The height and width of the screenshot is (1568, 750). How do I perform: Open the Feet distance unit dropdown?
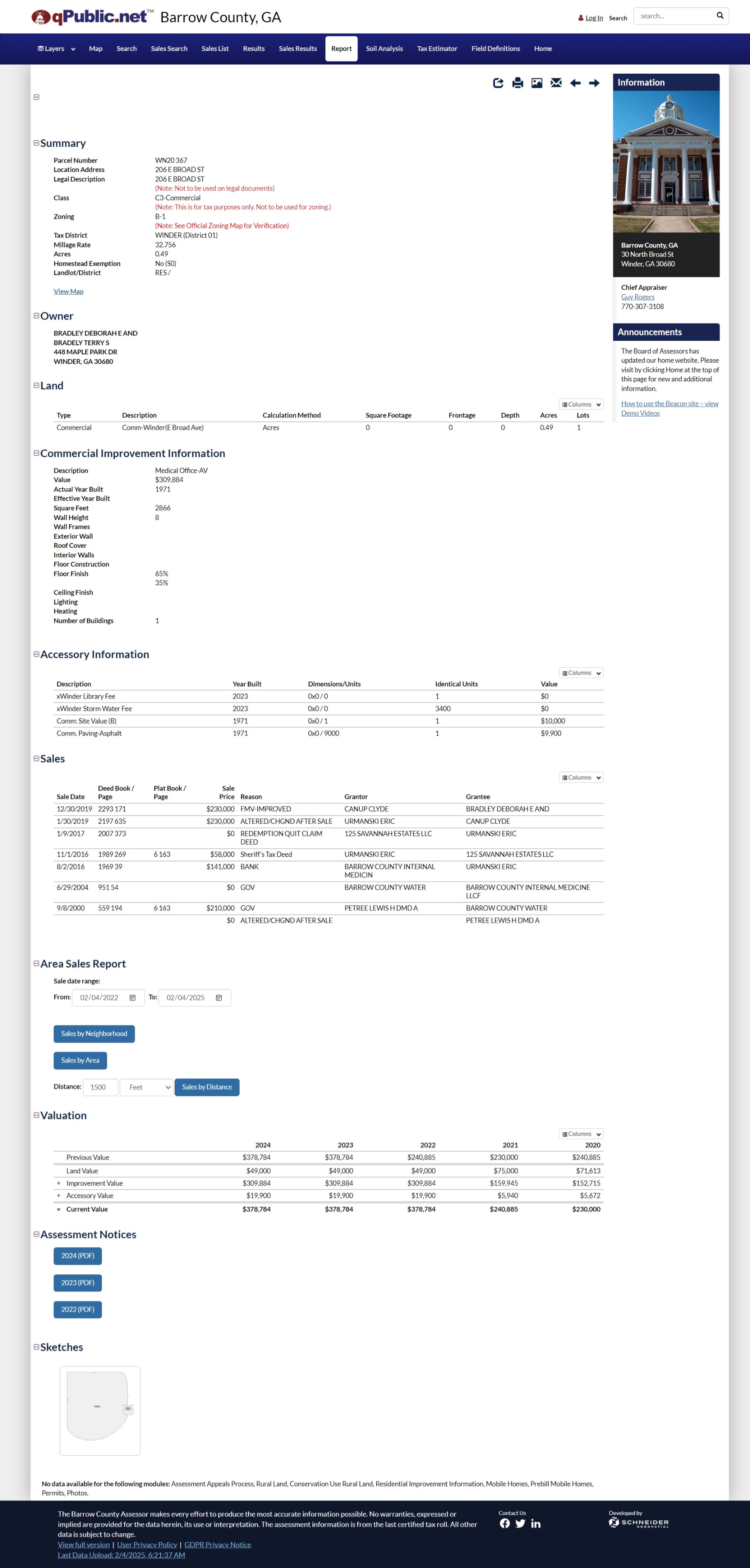pos(147,1087)
